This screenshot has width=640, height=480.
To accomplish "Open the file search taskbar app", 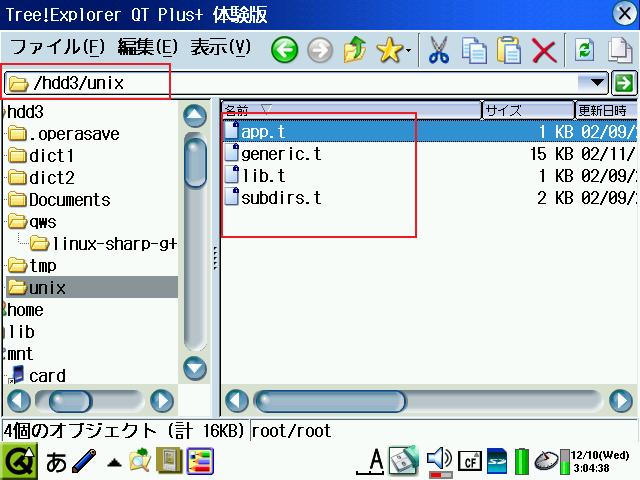I will (140, 461).
